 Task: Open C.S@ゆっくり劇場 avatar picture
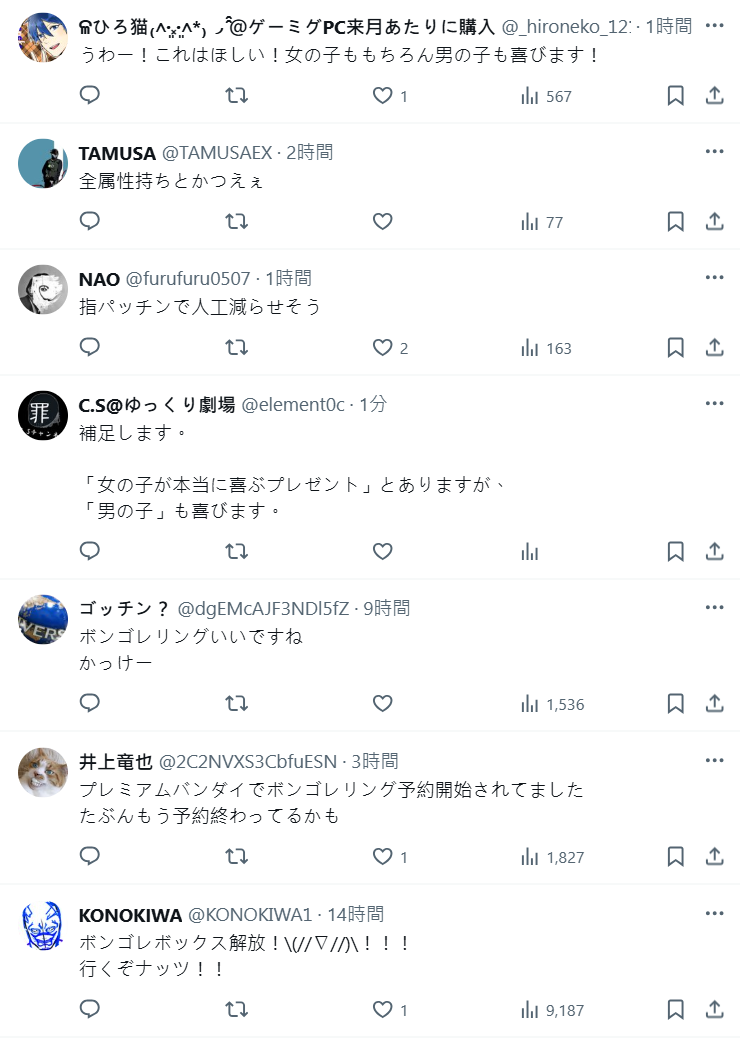coord(43,415)
